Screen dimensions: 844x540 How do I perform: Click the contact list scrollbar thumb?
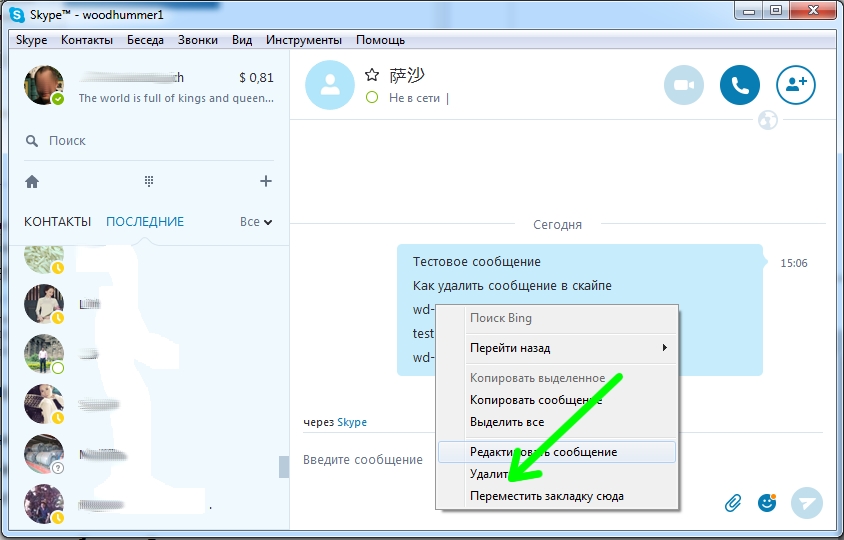pos(284,467)
